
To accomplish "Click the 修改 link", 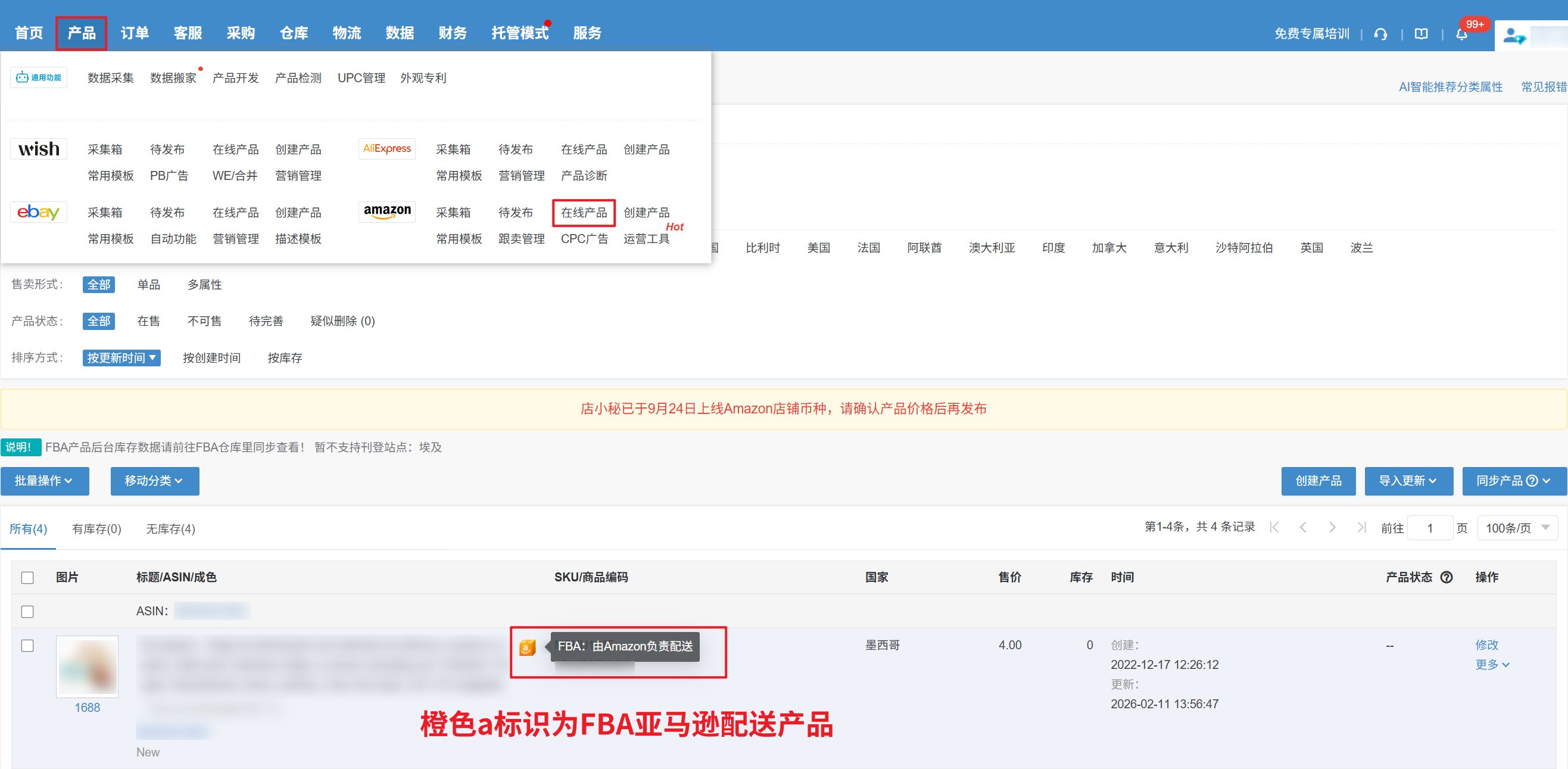I will pyautogui.click(x=1486, y=644).
